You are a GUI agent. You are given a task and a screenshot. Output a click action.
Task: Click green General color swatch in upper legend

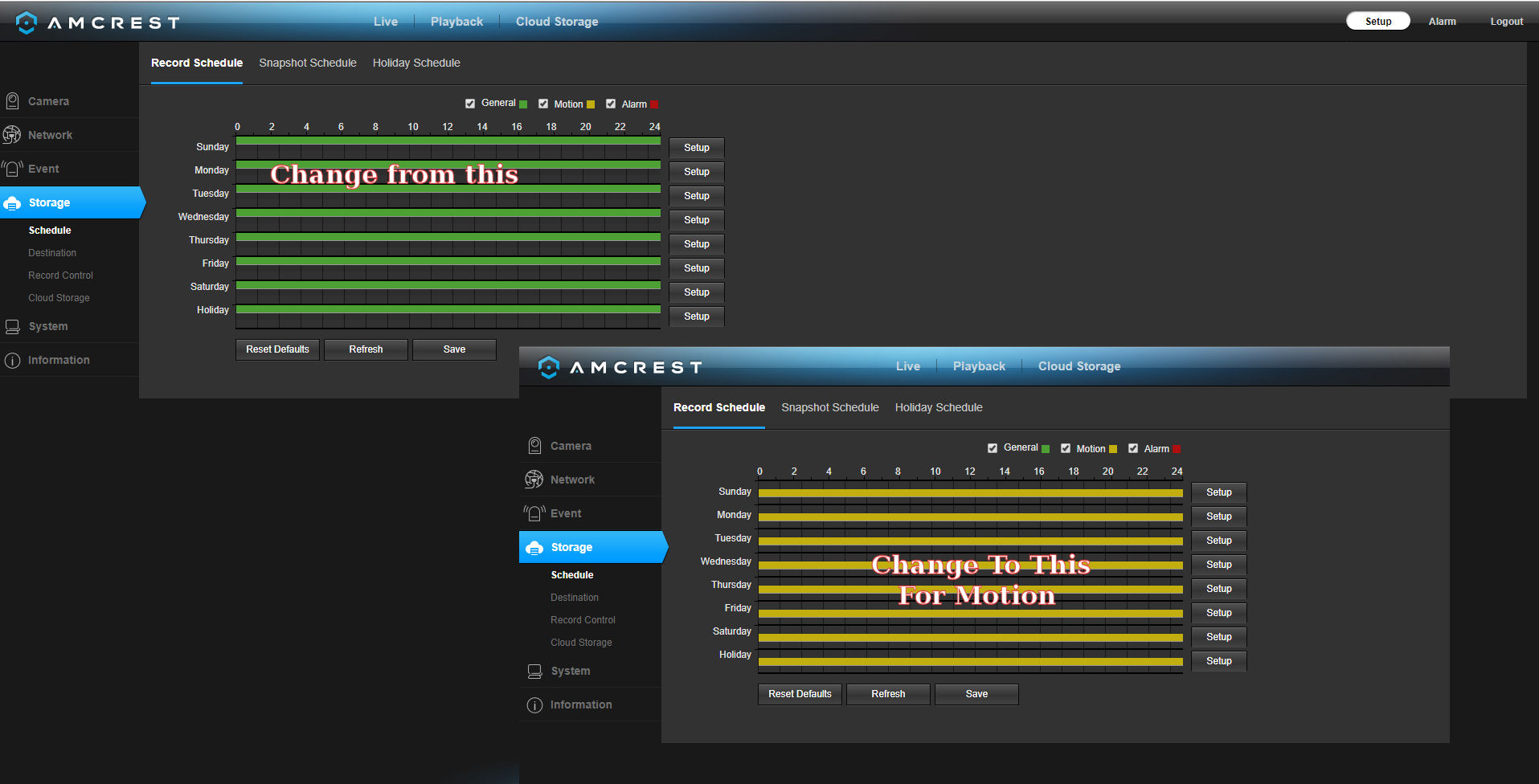click(523, 104)
